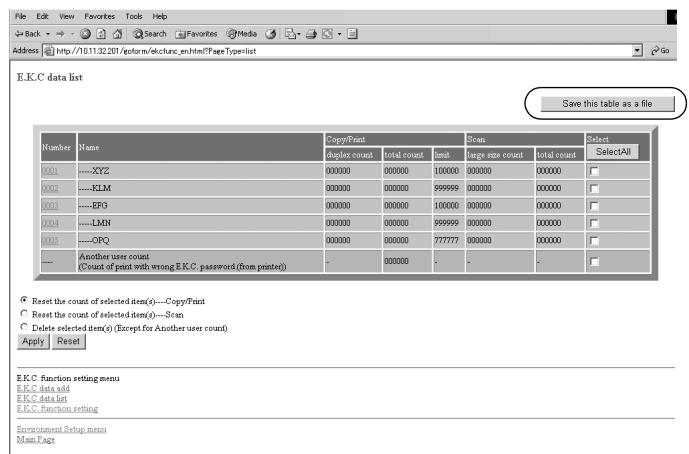Expand the Mail button dropdown arrow

(299, 34)
